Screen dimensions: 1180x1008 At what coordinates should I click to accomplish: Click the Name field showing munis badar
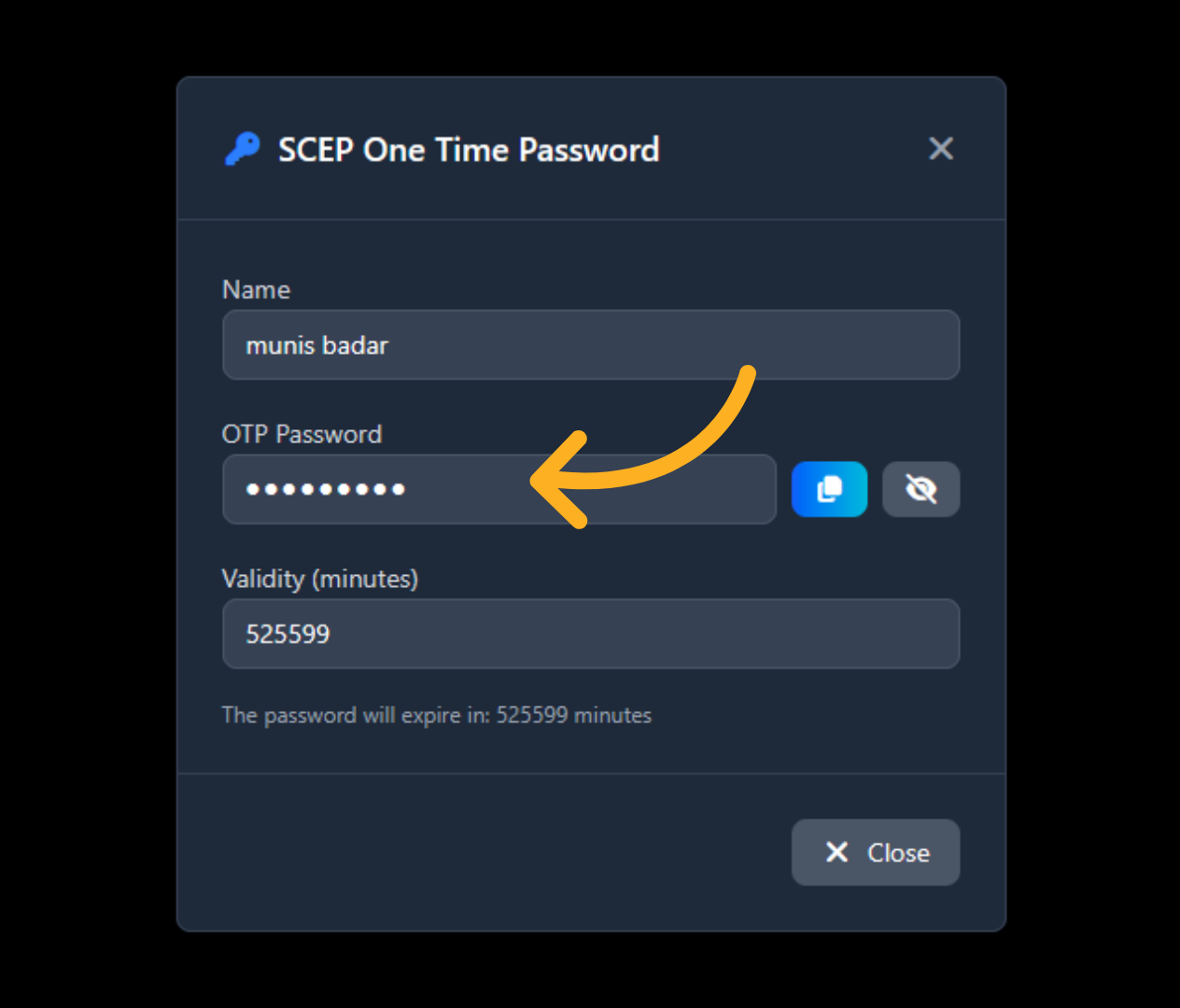pyautogui.click(x=590, y=344)
